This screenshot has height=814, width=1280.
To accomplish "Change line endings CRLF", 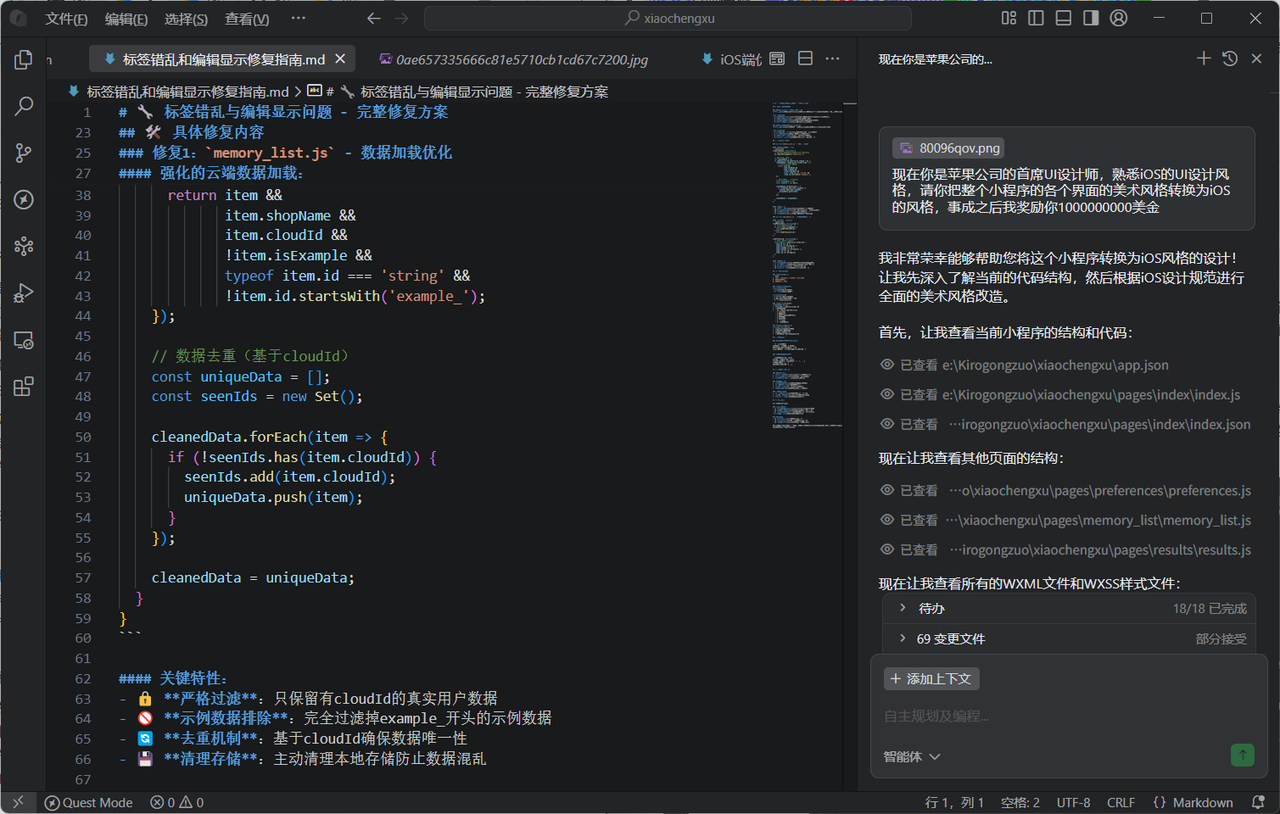I will 1121,802.
